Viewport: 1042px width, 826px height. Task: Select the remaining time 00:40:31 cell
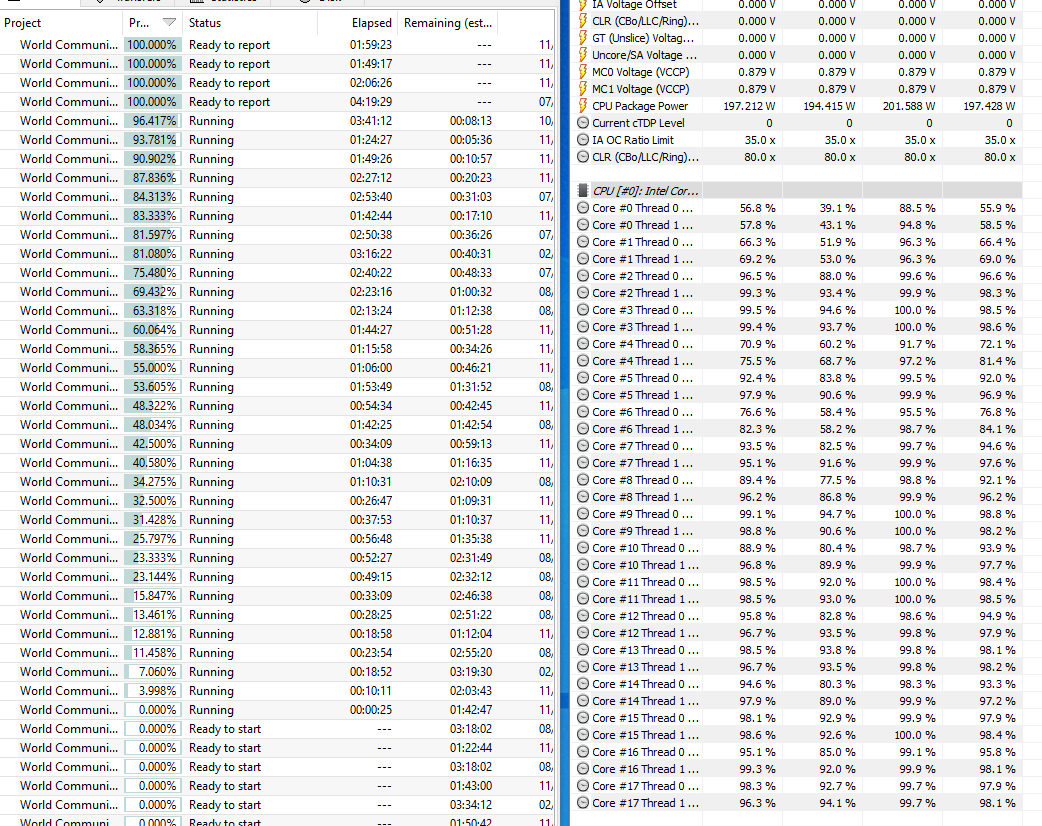point(470,254)
